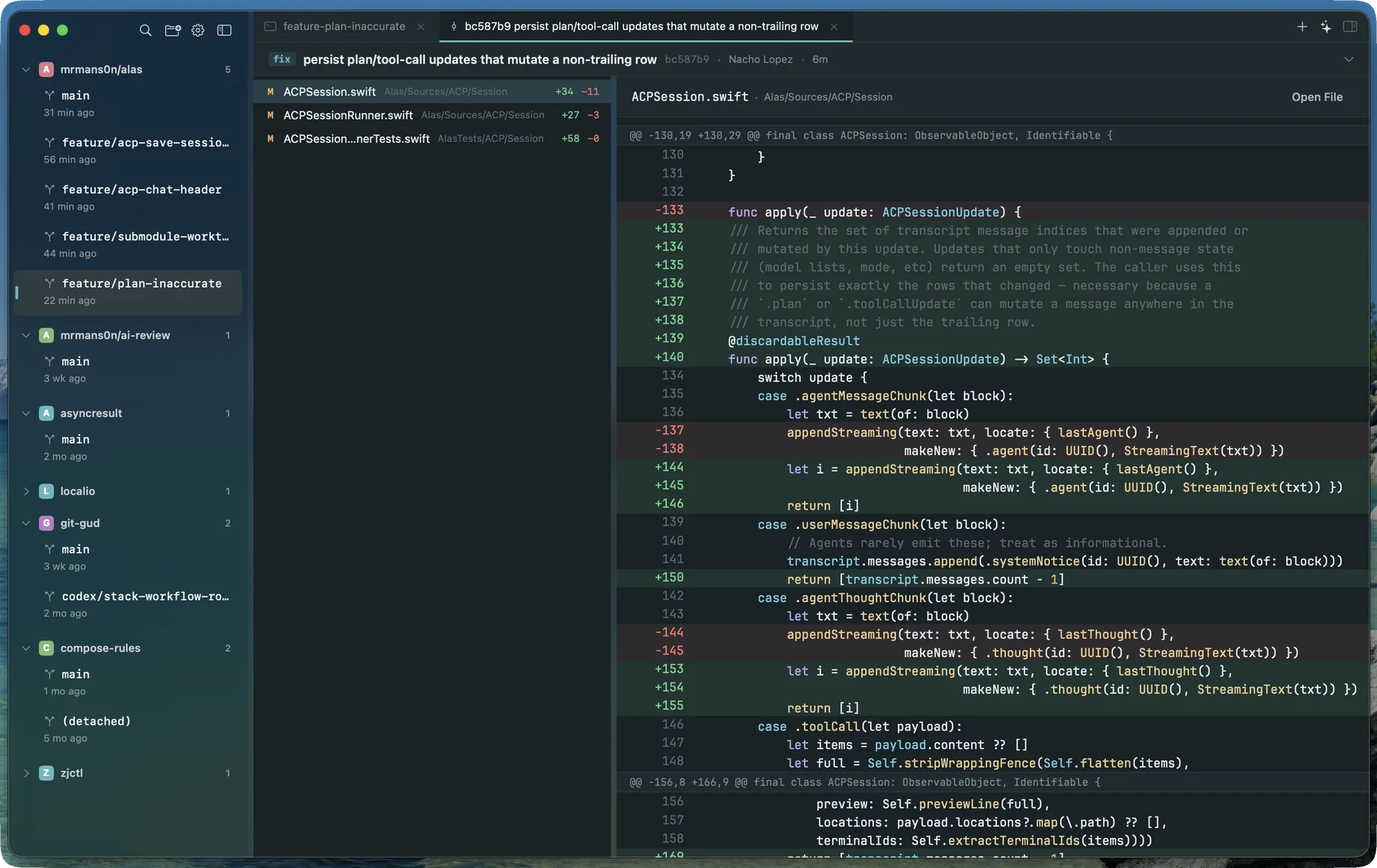Open settings gear icon
Viewport: 1377px width, 868px height.
198,30
